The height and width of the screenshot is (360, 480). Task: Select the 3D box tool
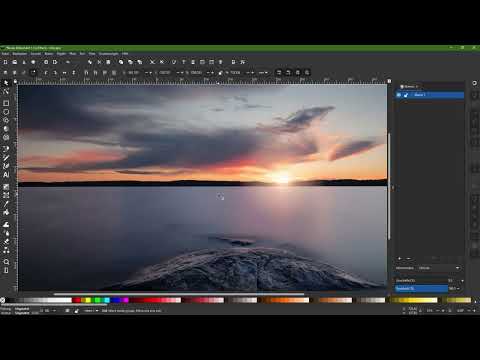(x=6, y=129)
